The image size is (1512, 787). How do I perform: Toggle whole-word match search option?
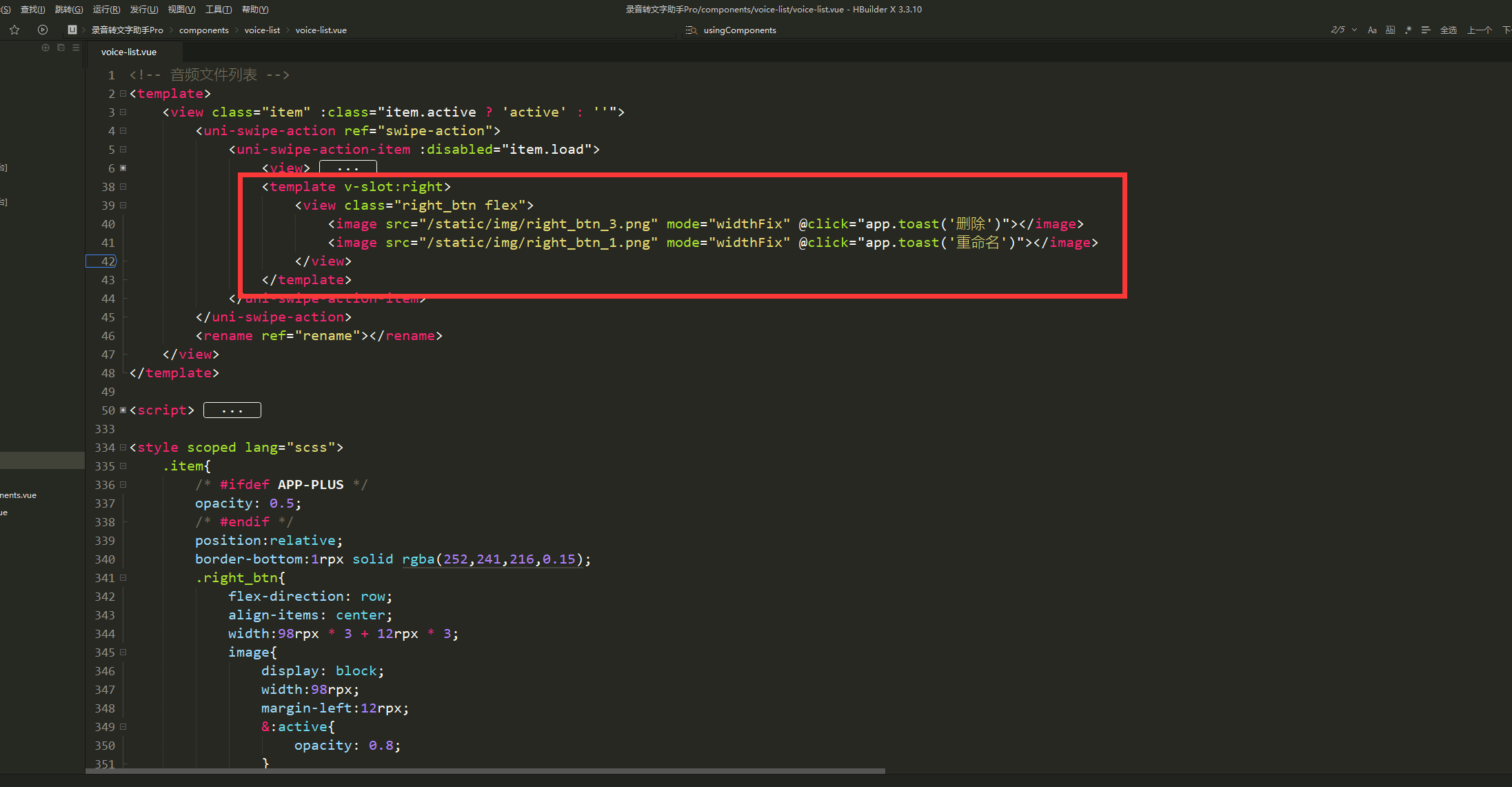click(x=1390, y=30)
